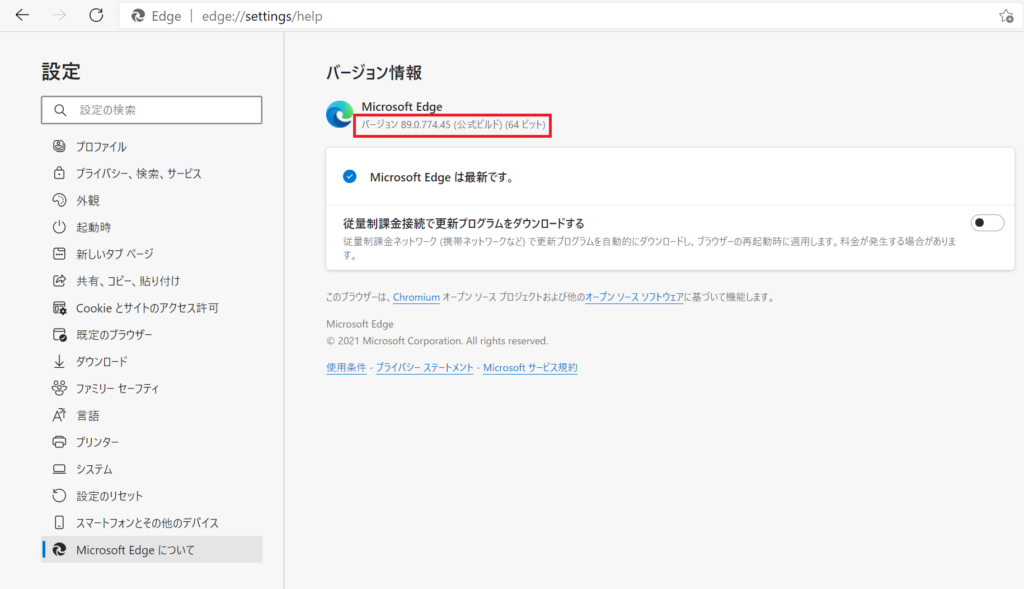
Task: Click the large Microsoft Edge logo
Action: [339, 114]
